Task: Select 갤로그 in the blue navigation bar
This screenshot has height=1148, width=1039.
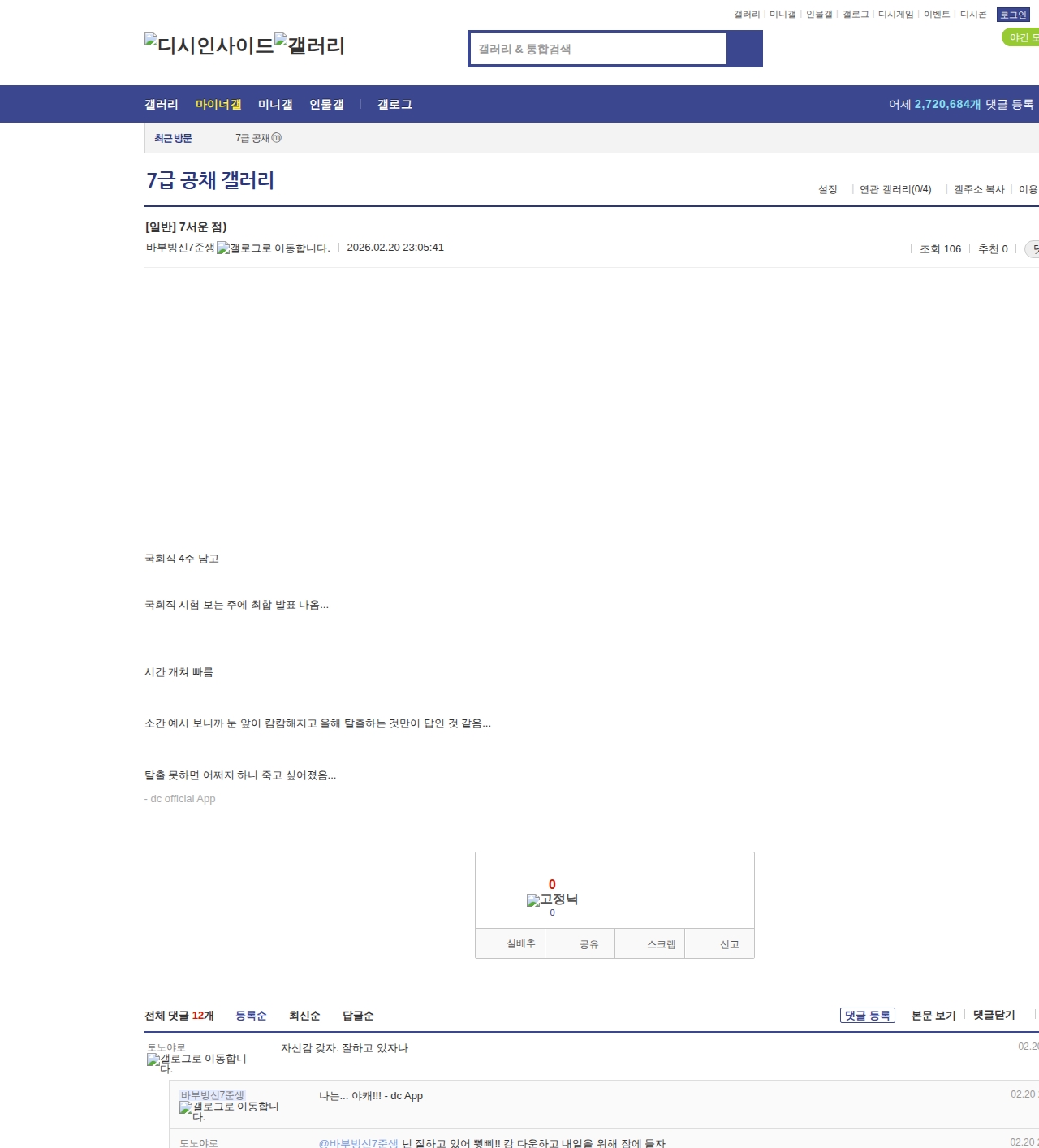Action: pos(394,105)
